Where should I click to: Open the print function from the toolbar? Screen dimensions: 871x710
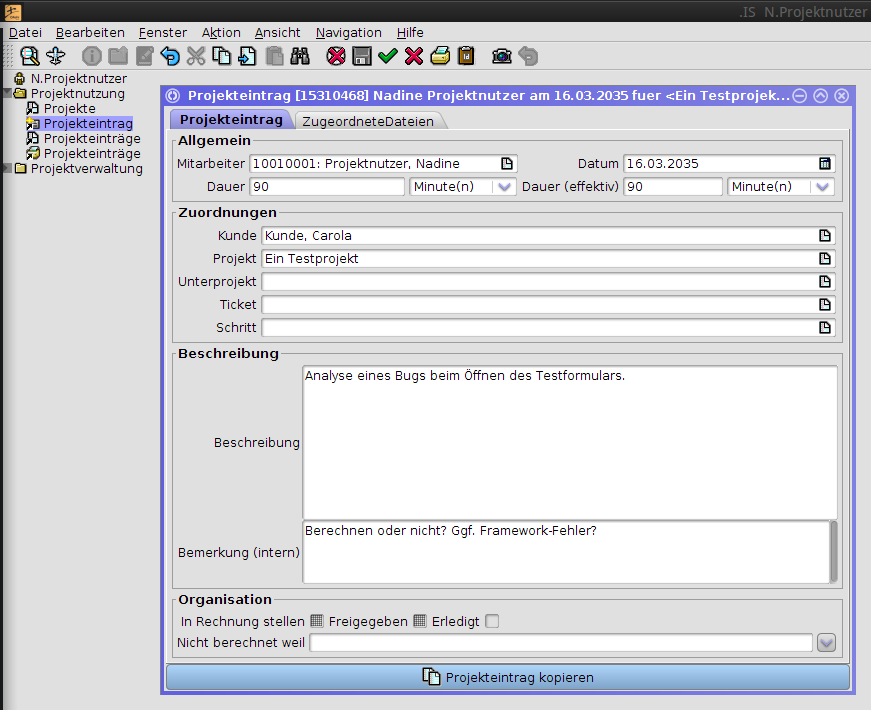(440, 56)
